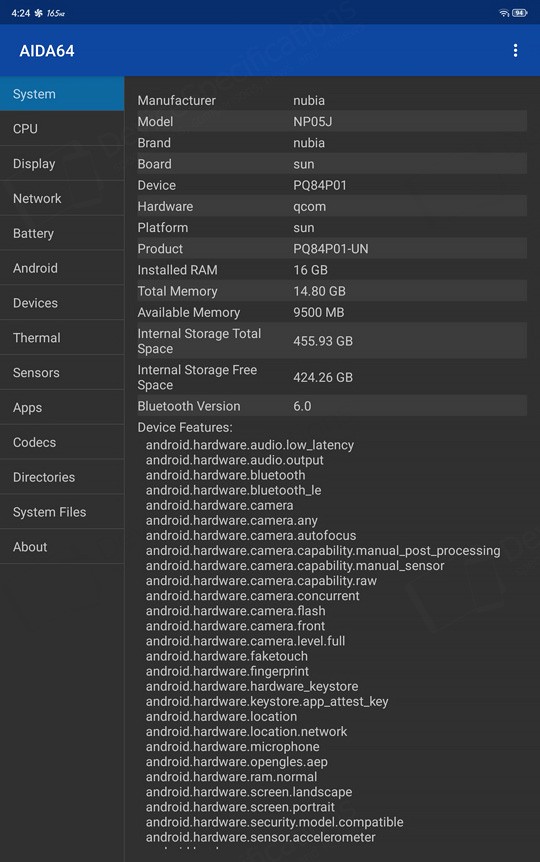Open the About section

pos(62,546)
